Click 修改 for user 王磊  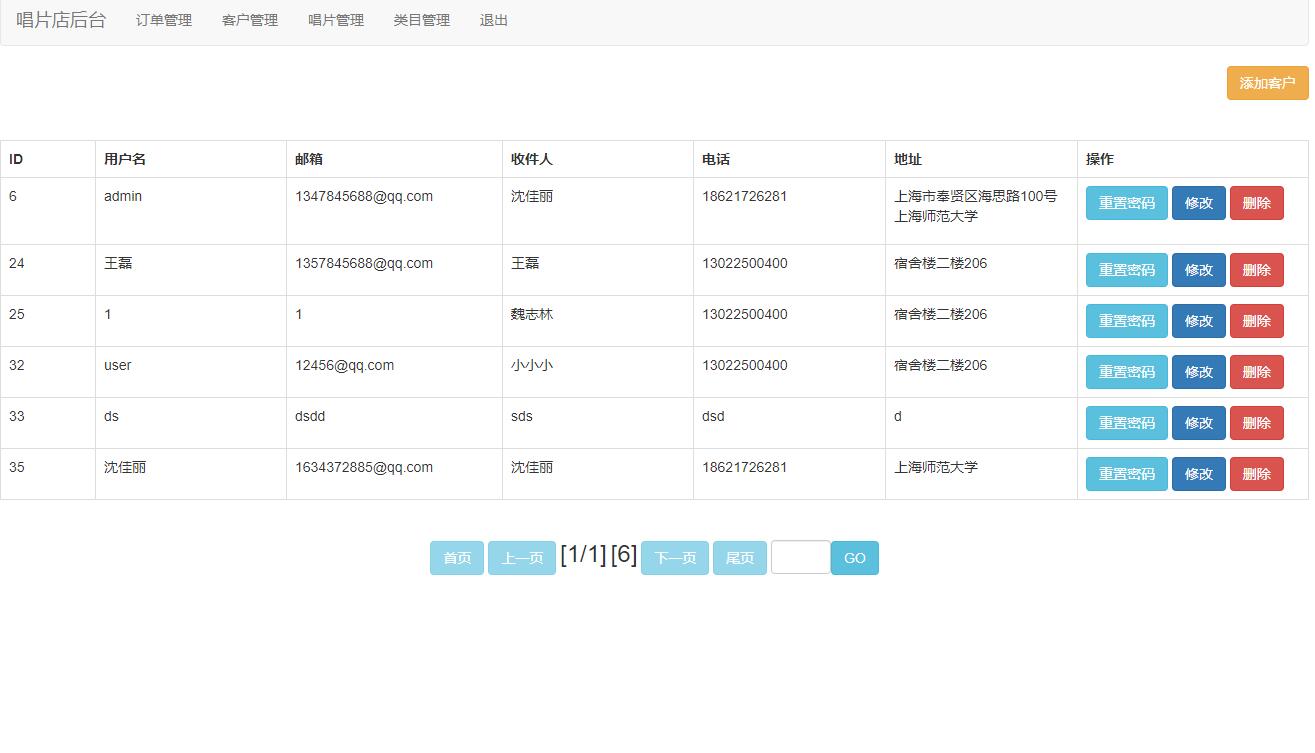1198,269
